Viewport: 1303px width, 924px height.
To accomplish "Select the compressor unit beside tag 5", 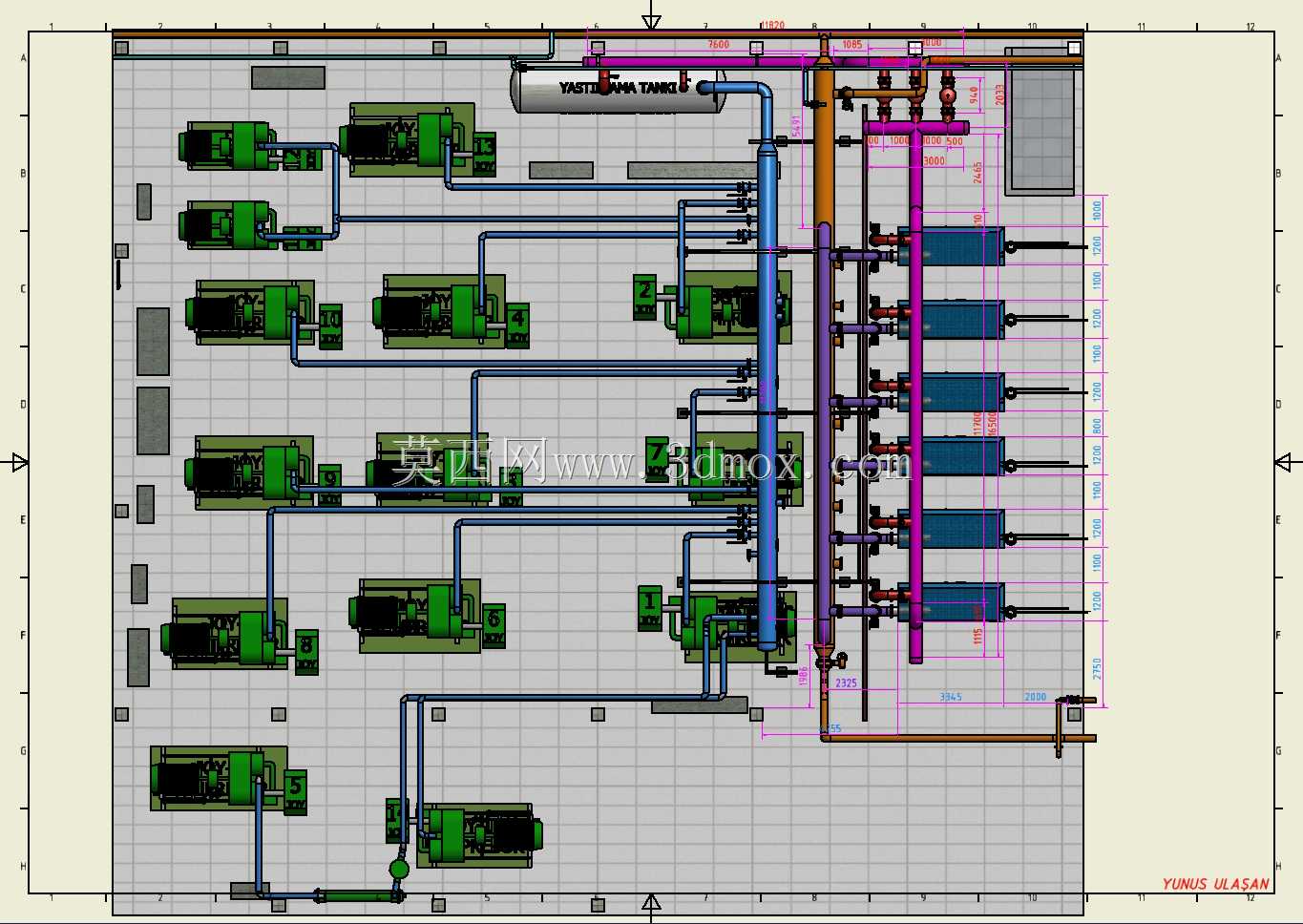I will 218,779.
